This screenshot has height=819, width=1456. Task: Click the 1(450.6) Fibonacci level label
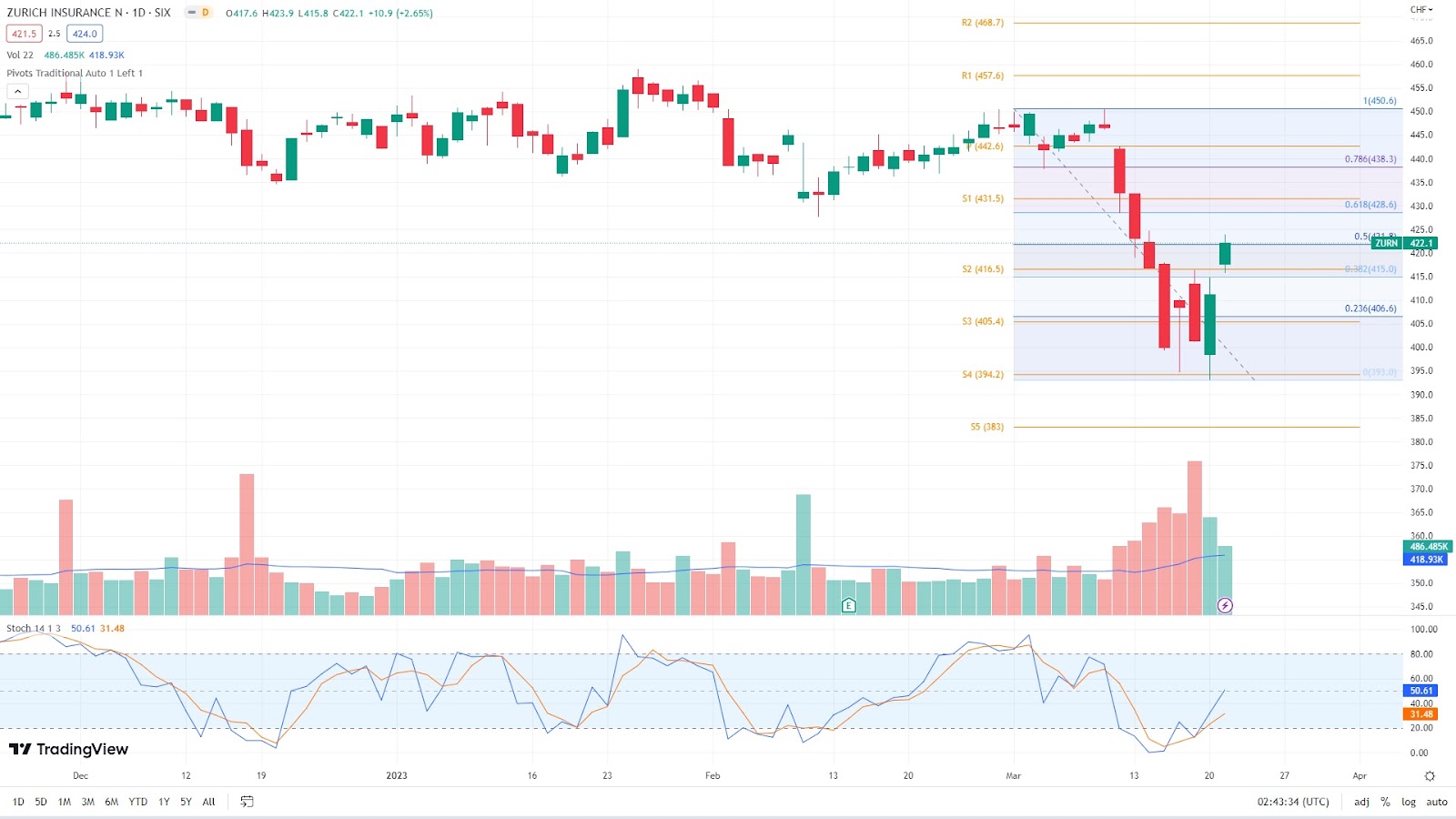pos(1380,101)
